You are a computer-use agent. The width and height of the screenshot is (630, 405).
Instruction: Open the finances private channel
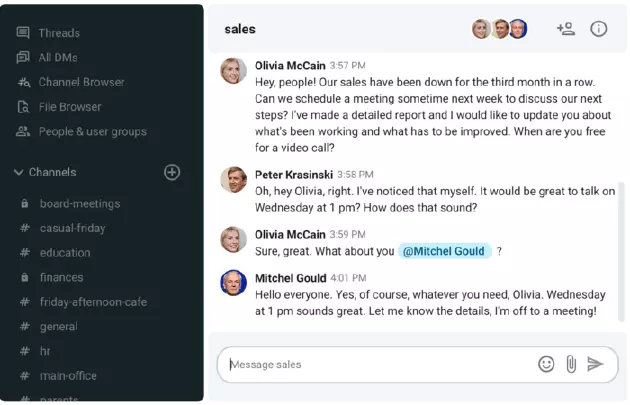tap(61, 277)
